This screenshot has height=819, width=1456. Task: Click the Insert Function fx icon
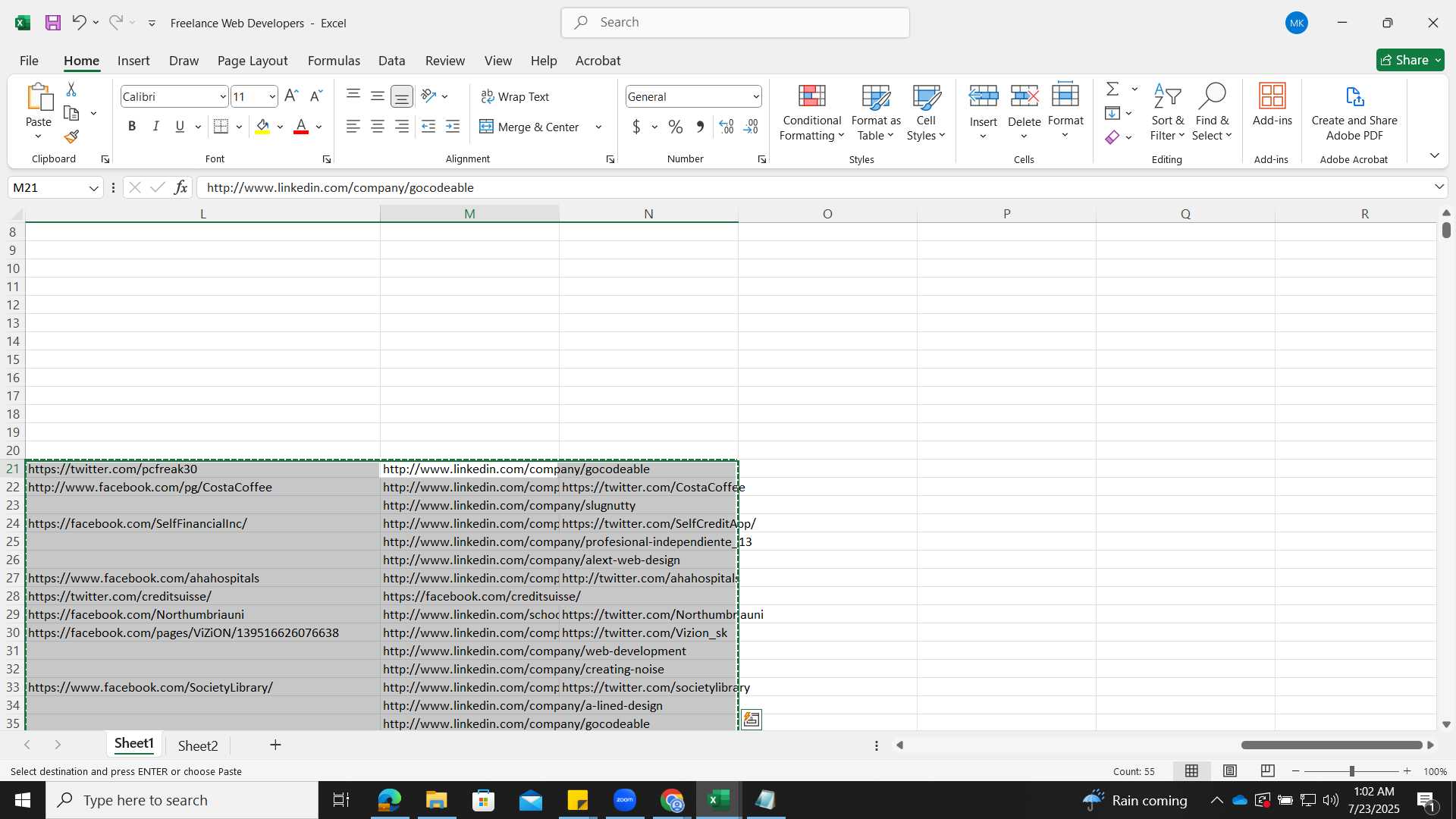180,187
